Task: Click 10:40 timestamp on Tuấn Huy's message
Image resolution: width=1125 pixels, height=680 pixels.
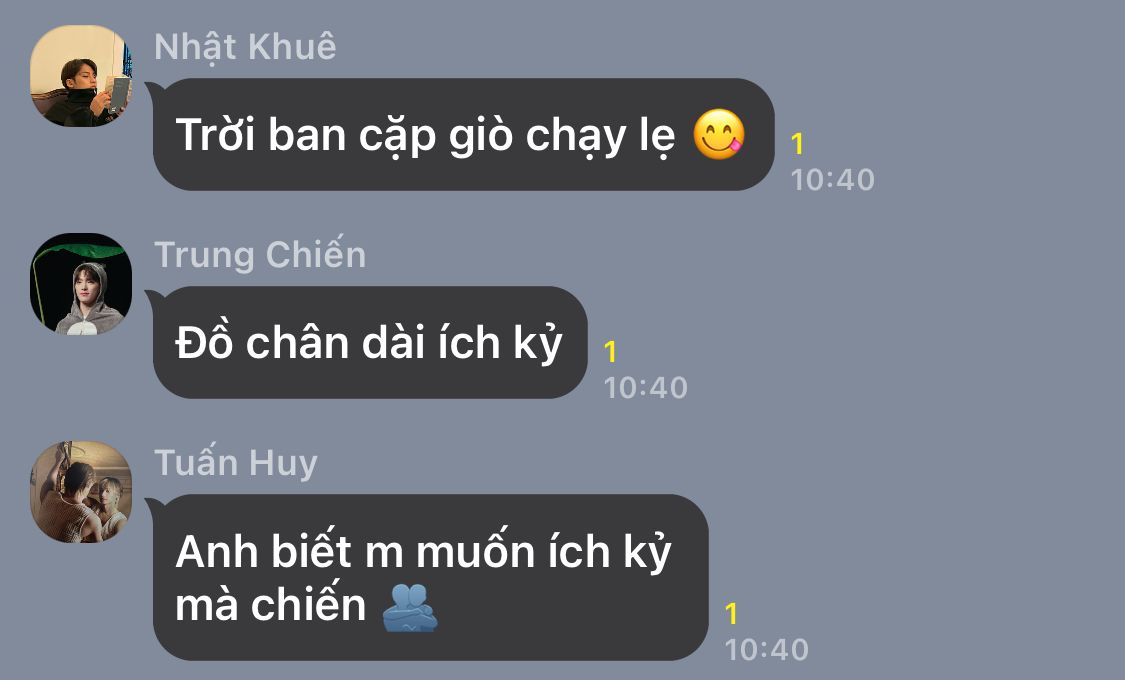Action: point(766,650)
